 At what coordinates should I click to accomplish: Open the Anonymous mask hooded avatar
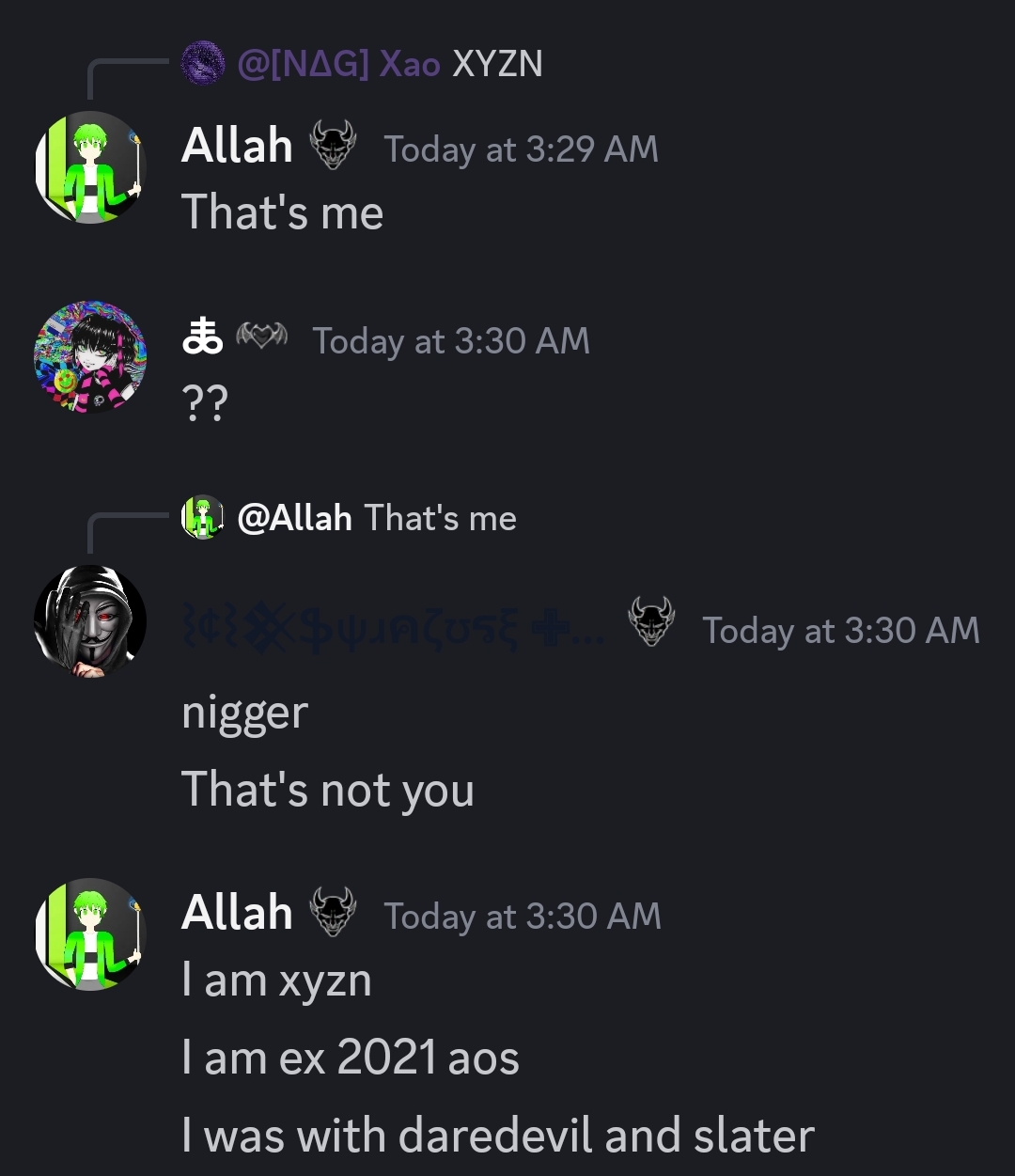tap(90, 621)
